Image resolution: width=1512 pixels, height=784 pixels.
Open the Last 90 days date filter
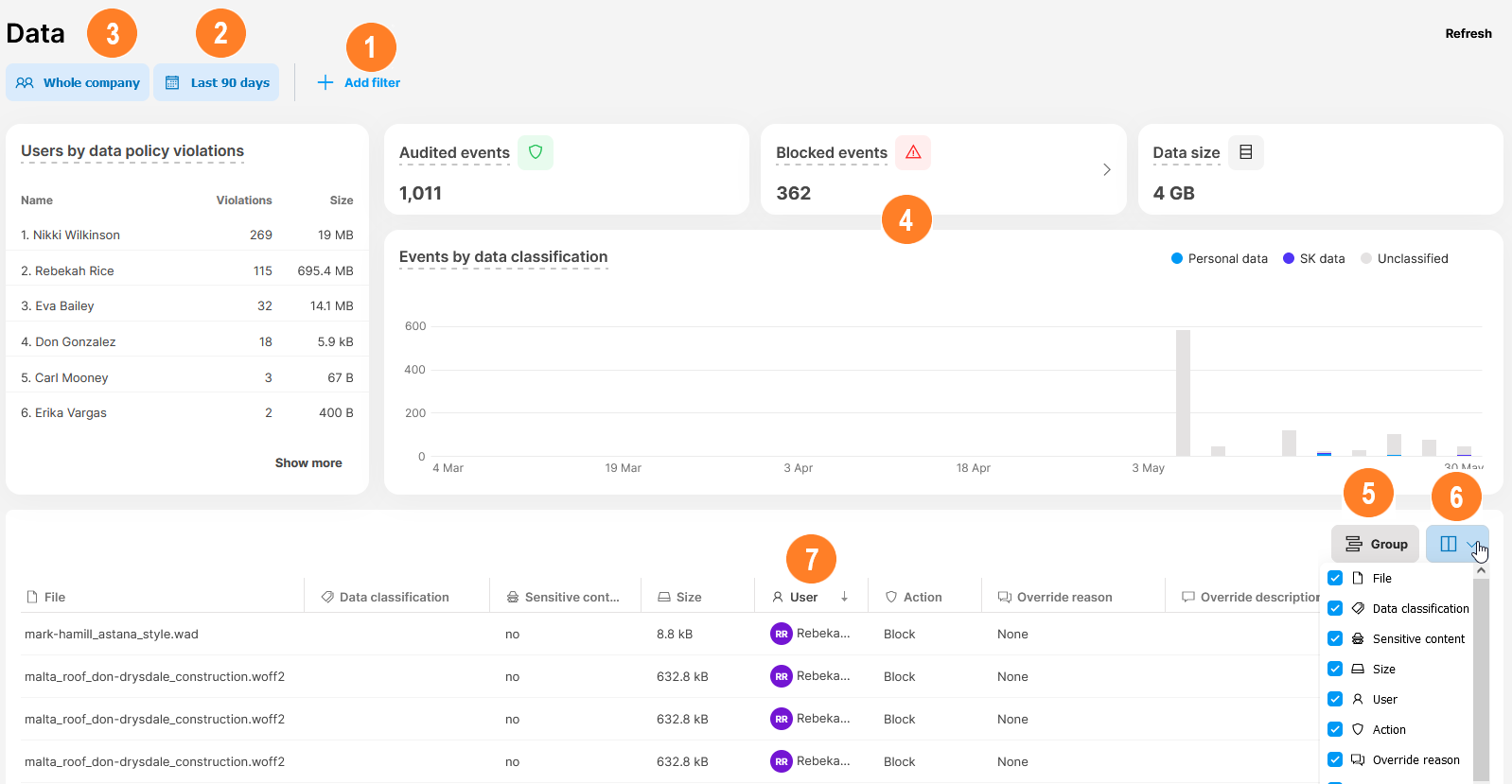pyautogui.click(x=217, y=83)
